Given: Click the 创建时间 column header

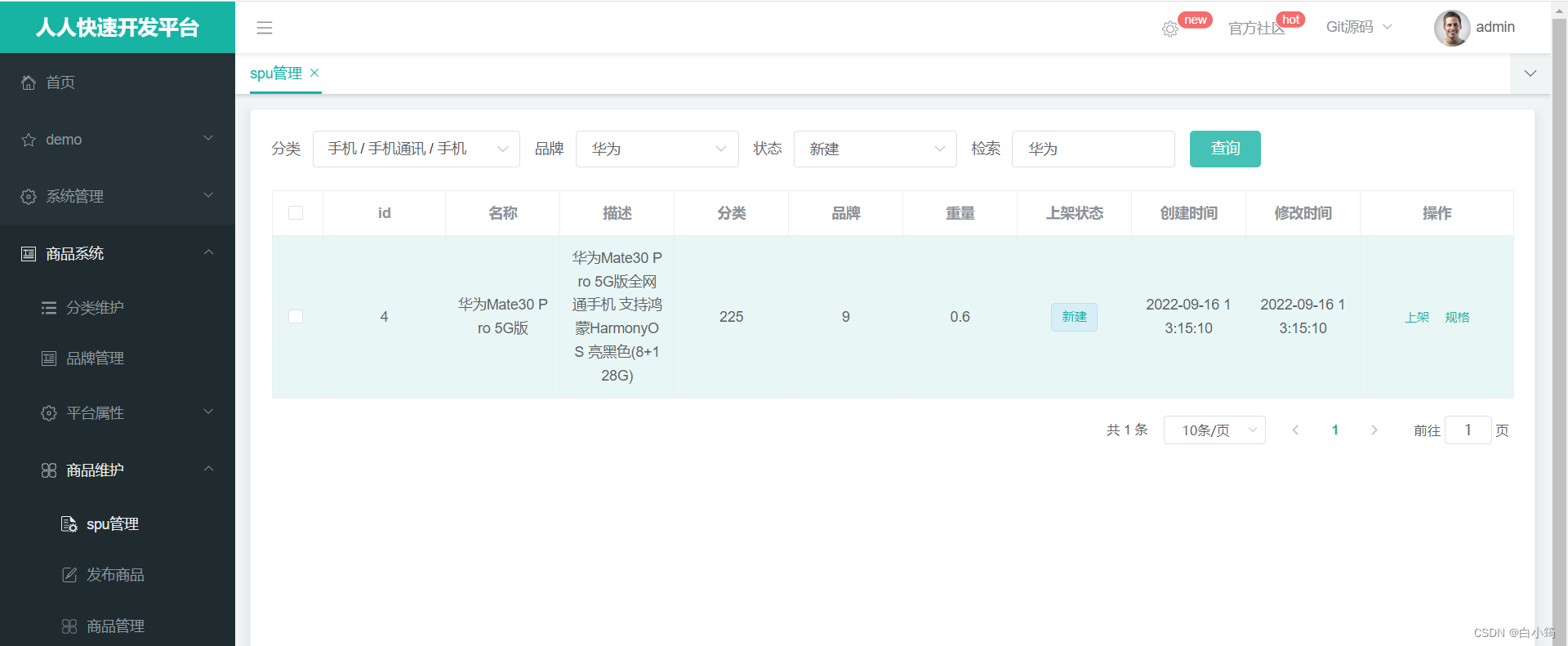Looking at the screenshot, I should click(1189, 213).
